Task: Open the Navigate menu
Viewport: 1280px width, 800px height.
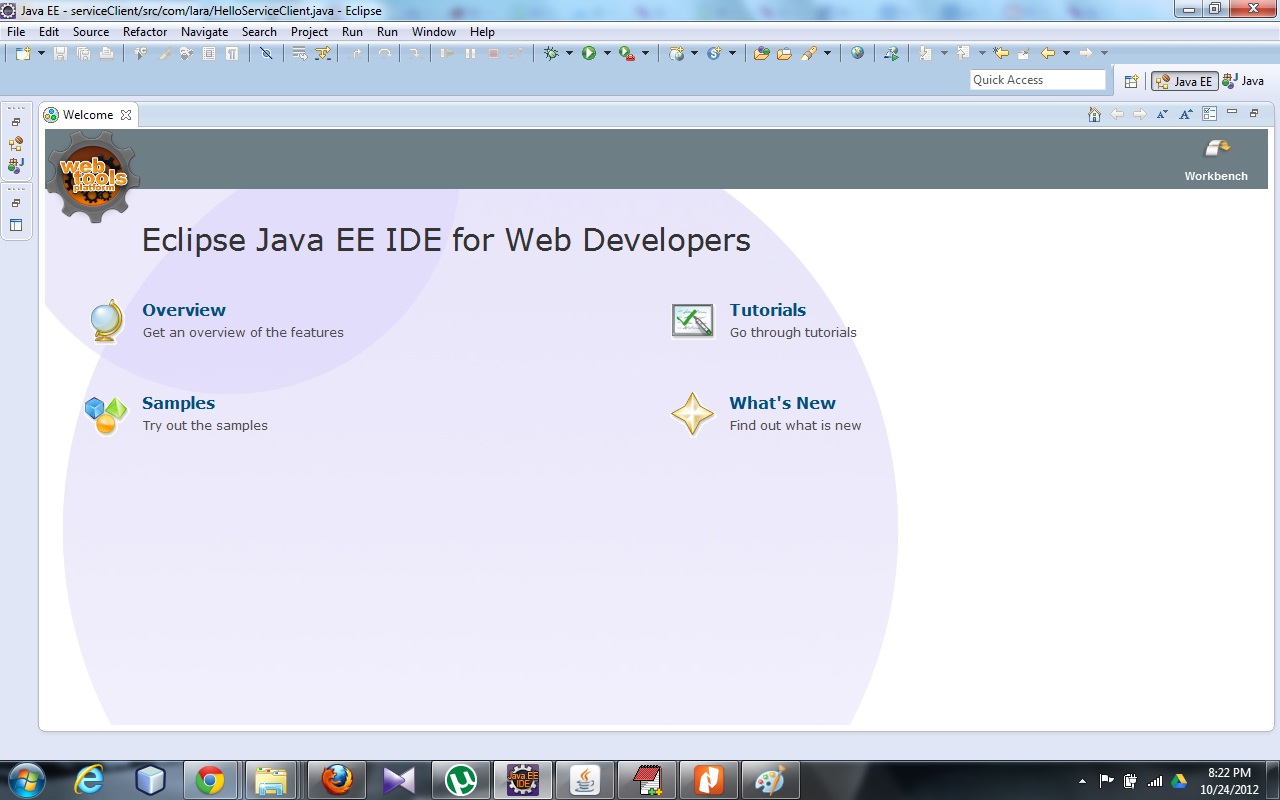Action: coord(204,32)
